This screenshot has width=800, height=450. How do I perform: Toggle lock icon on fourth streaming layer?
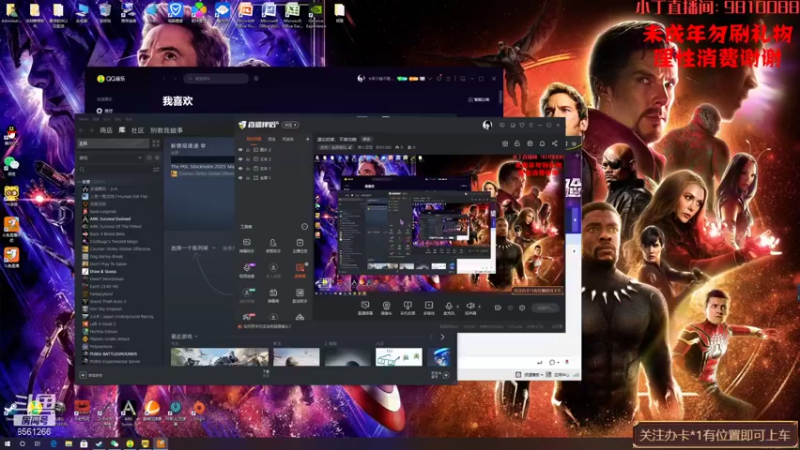tap(248, 178)
